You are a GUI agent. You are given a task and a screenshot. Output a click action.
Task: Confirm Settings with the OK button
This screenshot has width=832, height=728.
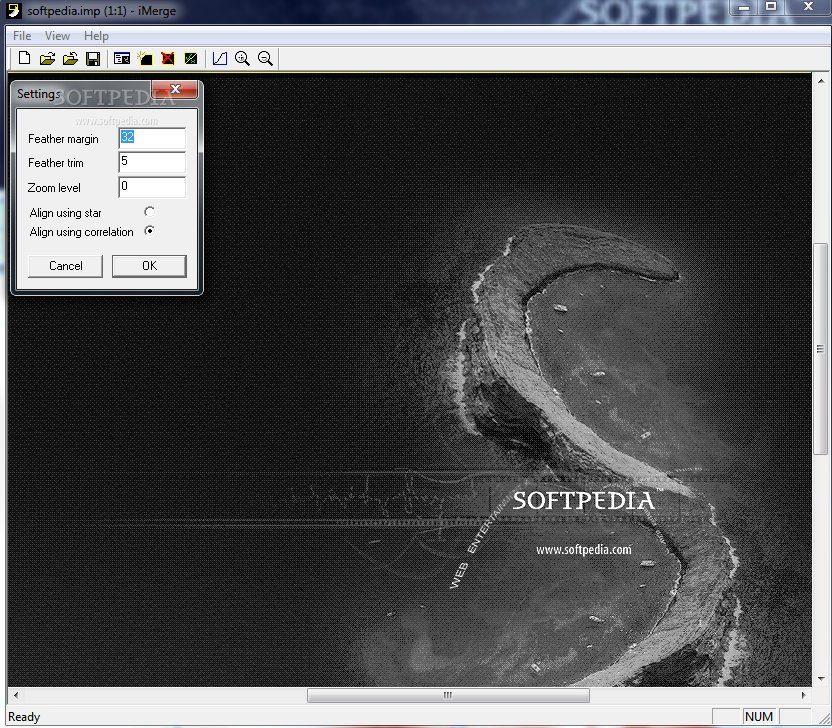pyautogui.click(x=149, y=266)
